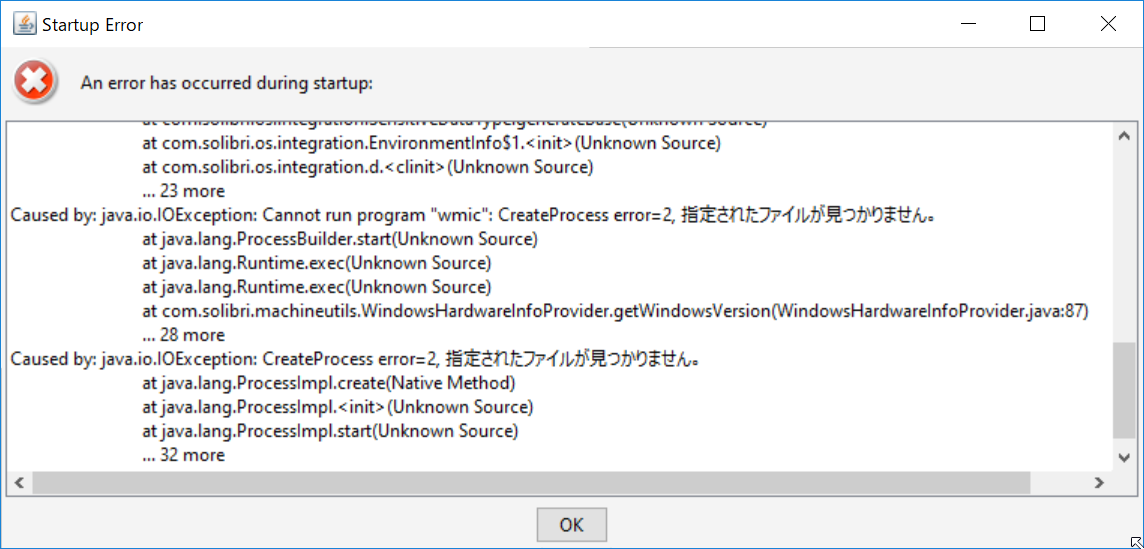Click the vertical scrollbar down arrow
Screen dimensions: 1144x549
click(1123, 457)
